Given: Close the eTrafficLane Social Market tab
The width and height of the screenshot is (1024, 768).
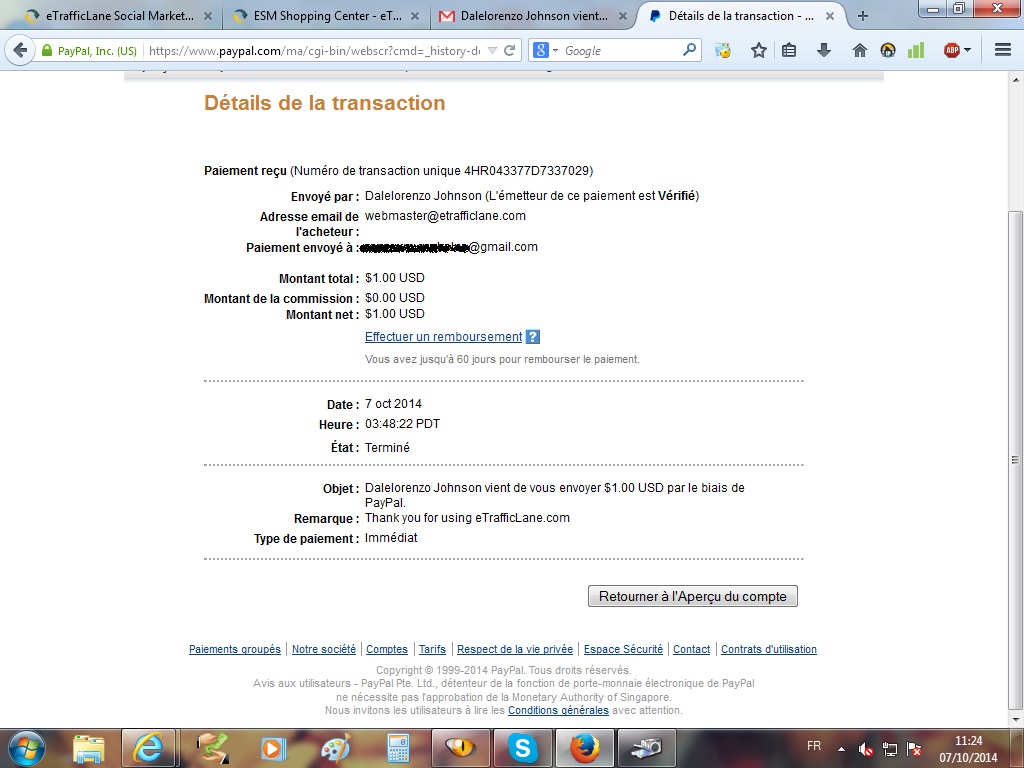Looking at the screenshot, I should point(208,16).
